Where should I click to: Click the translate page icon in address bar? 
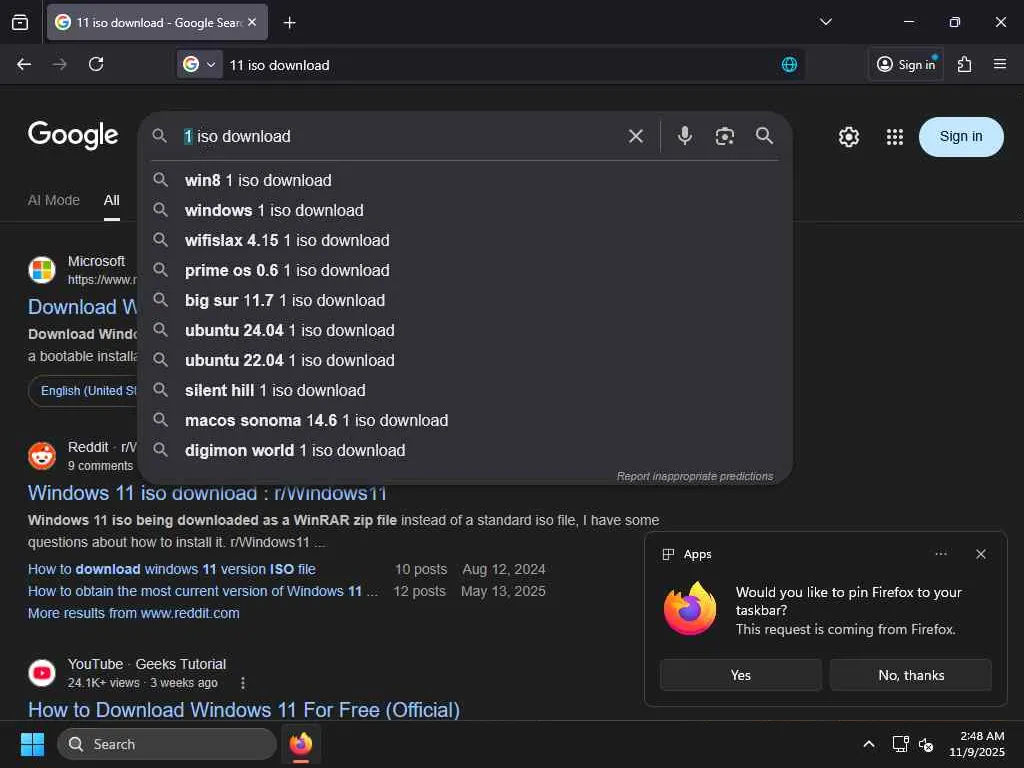tap(789, 65)
